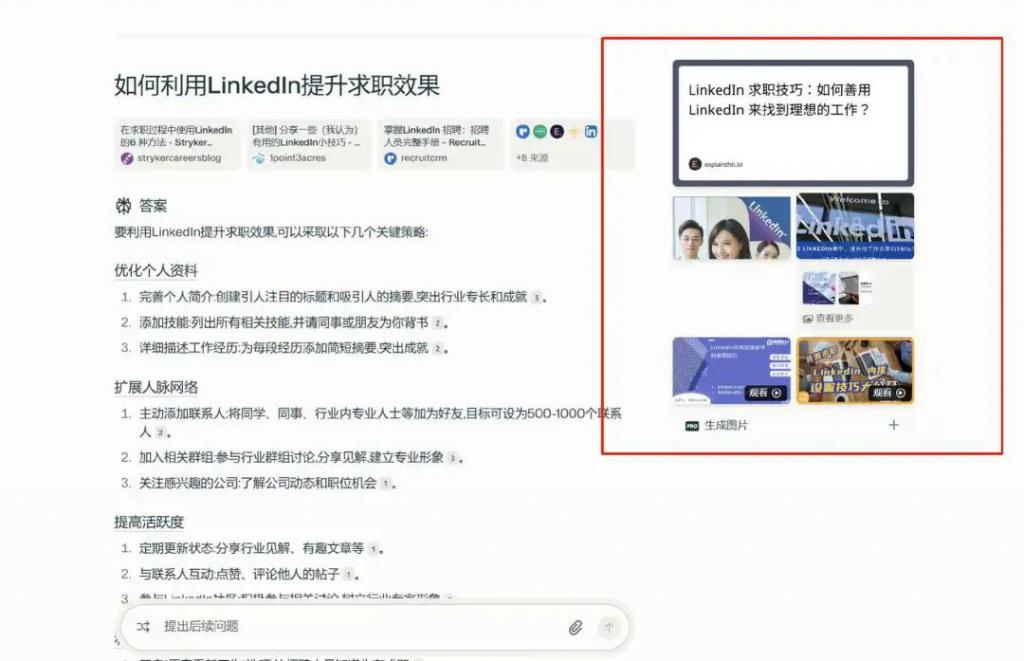Click citation 3 after 完善个人简介 line
This screenshot has height=661, width=1024.
[536, 297]
